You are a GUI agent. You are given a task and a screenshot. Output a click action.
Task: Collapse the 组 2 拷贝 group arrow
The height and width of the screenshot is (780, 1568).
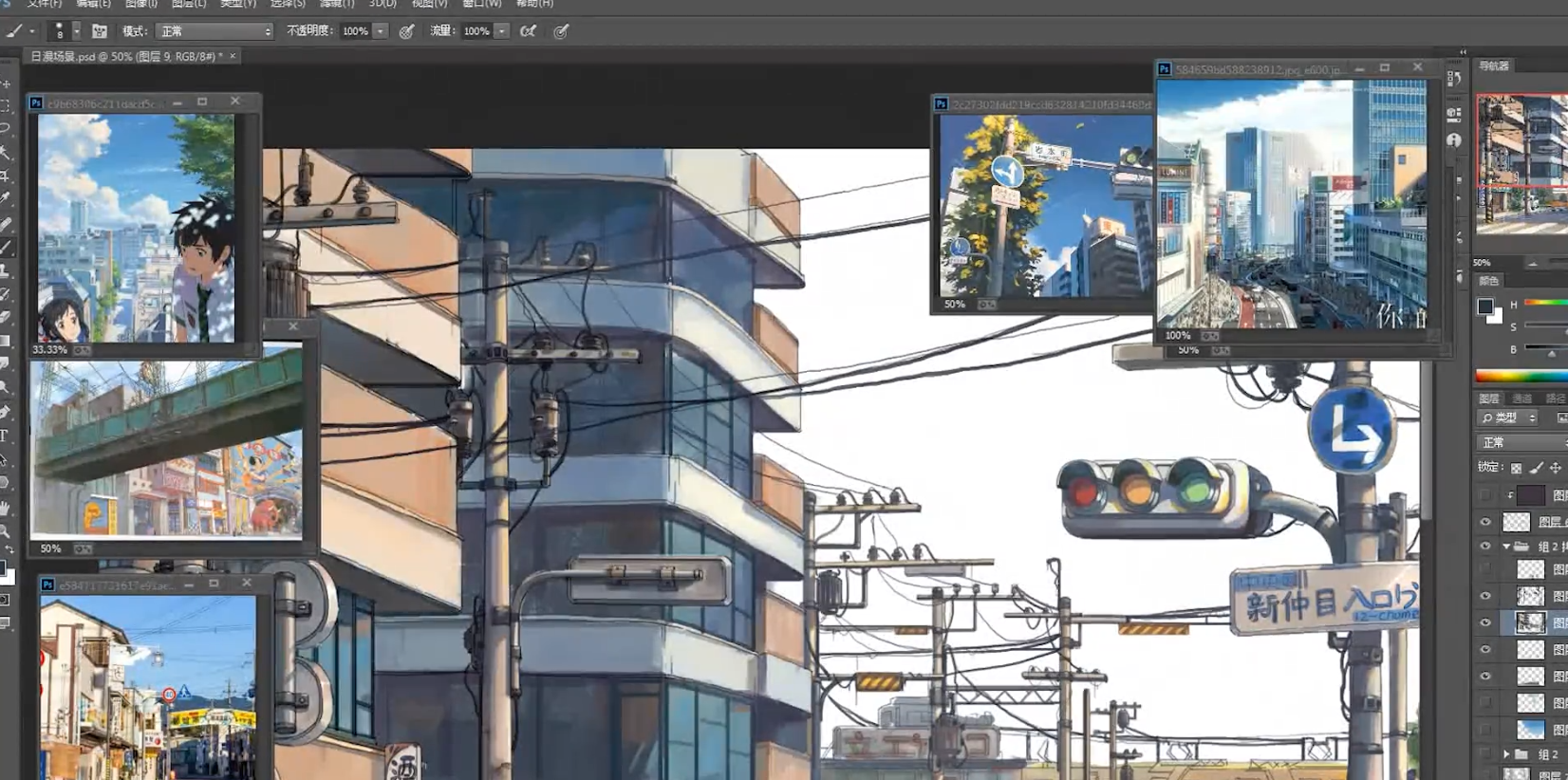pos(1506,547)
